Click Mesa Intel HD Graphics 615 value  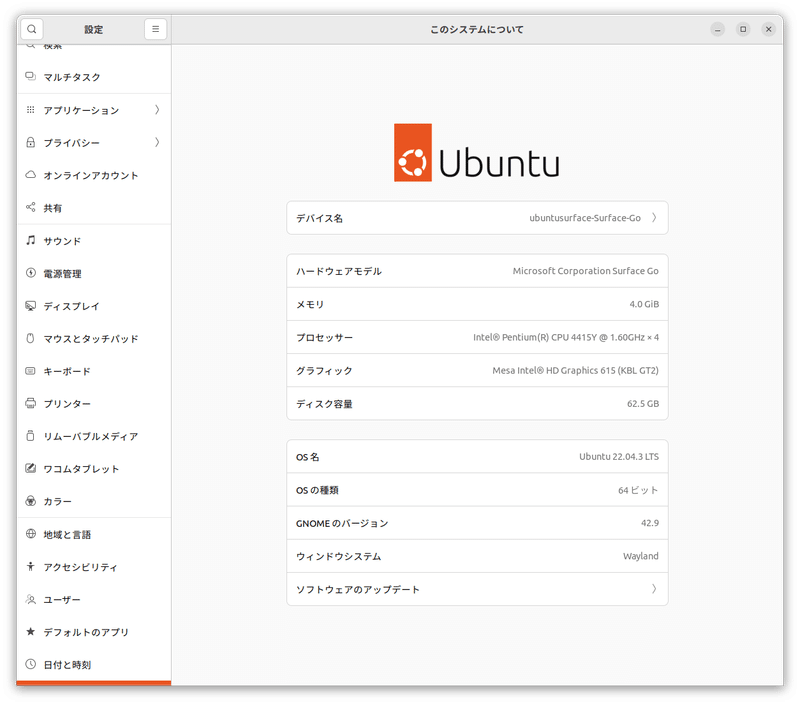point(576,370)
